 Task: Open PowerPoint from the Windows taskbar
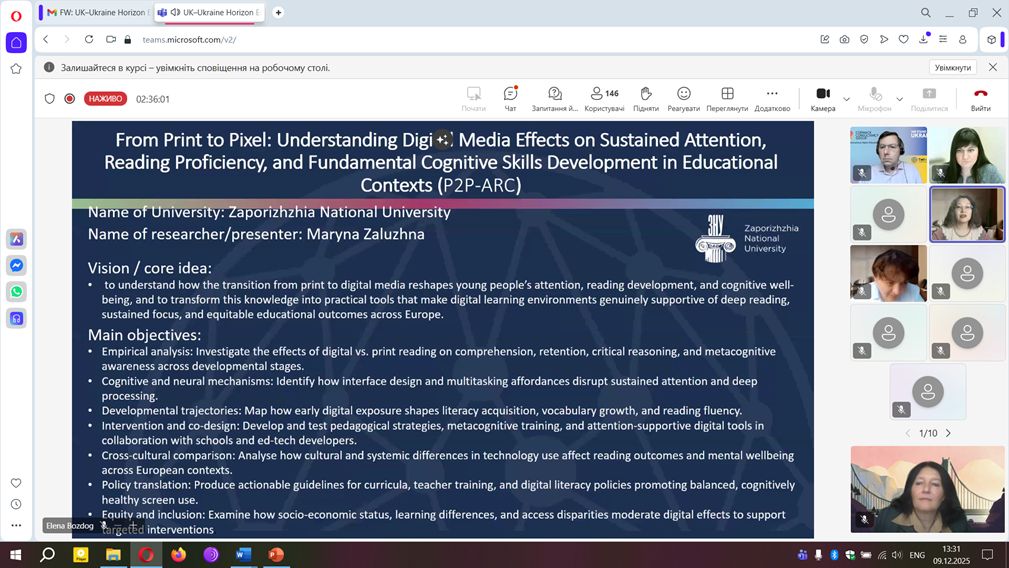(x=276, y=554)
